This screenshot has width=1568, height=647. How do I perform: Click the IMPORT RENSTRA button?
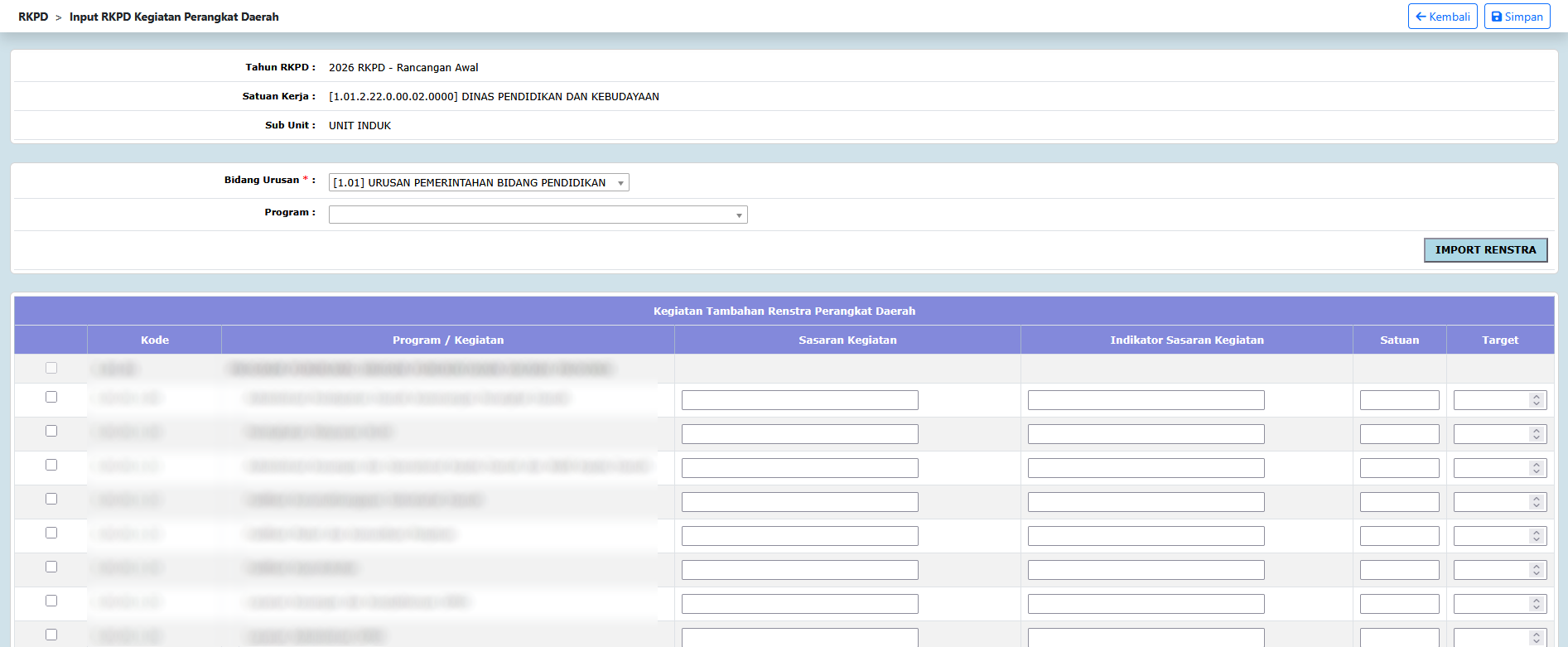pyautogui.click(x=1485, y=250)
